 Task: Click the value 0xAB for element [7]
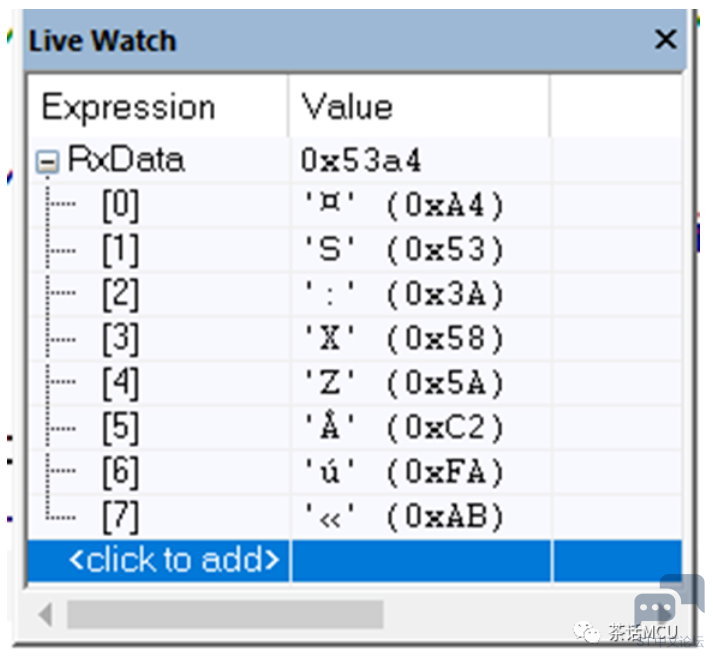point(445,517)
